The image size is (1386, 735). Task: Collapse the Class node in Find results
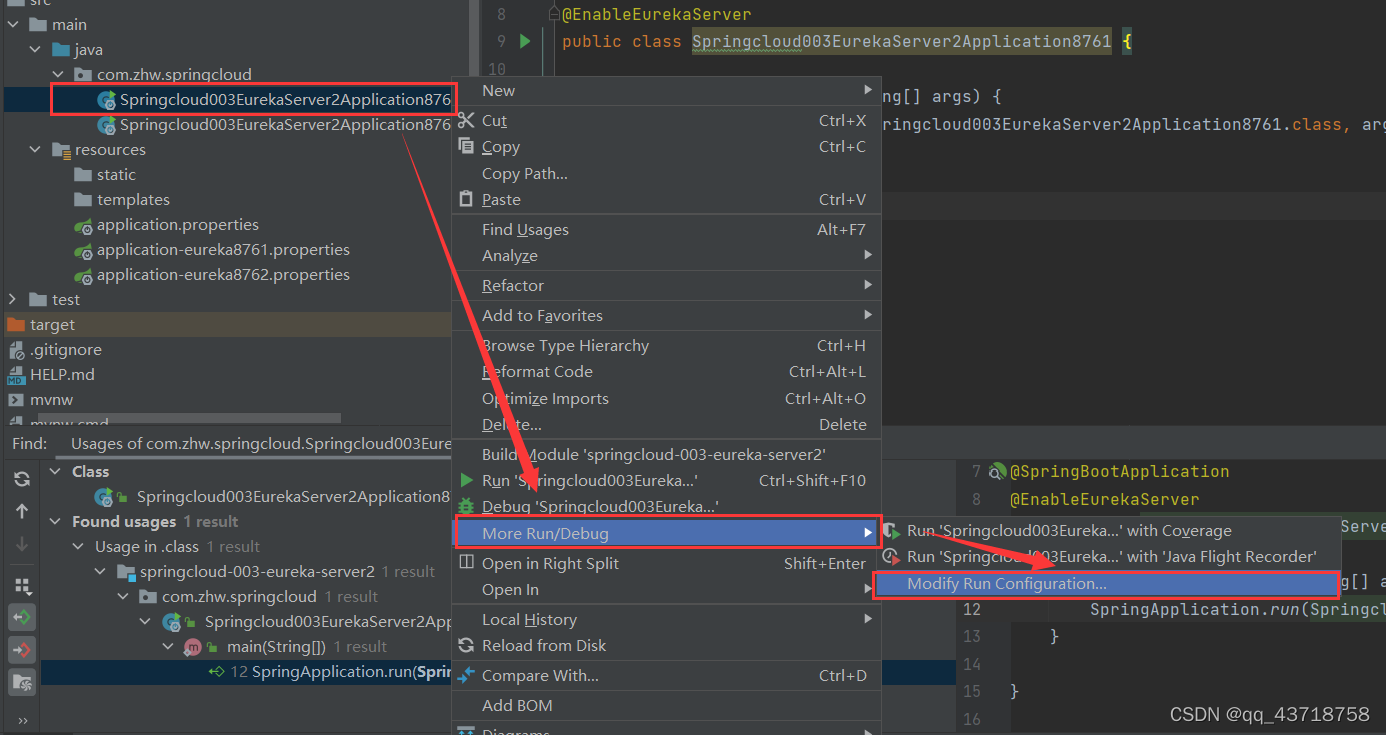pyautogui.click(x=55, y=471)
